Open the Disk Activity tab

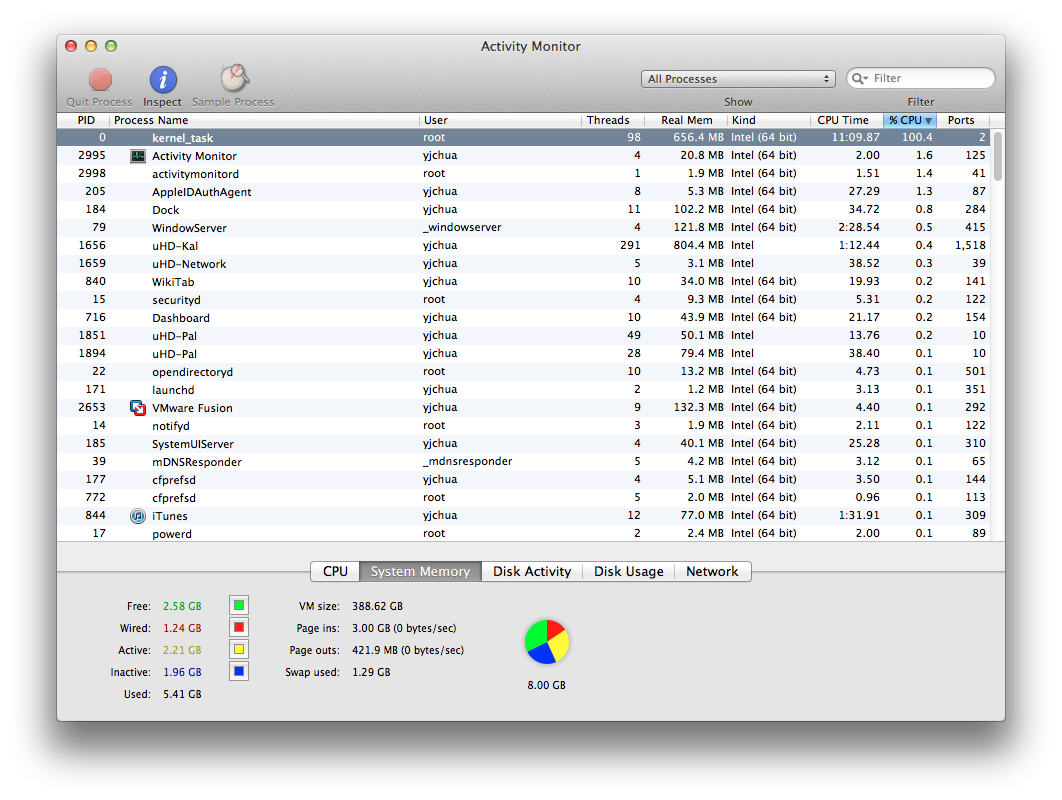click(532, 572)
